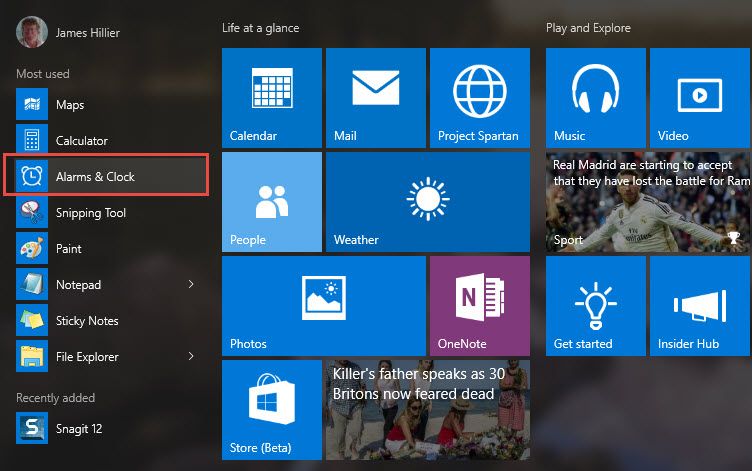
Task: Click the Alarms & Clock alarm icon
Action: point(32,176)
